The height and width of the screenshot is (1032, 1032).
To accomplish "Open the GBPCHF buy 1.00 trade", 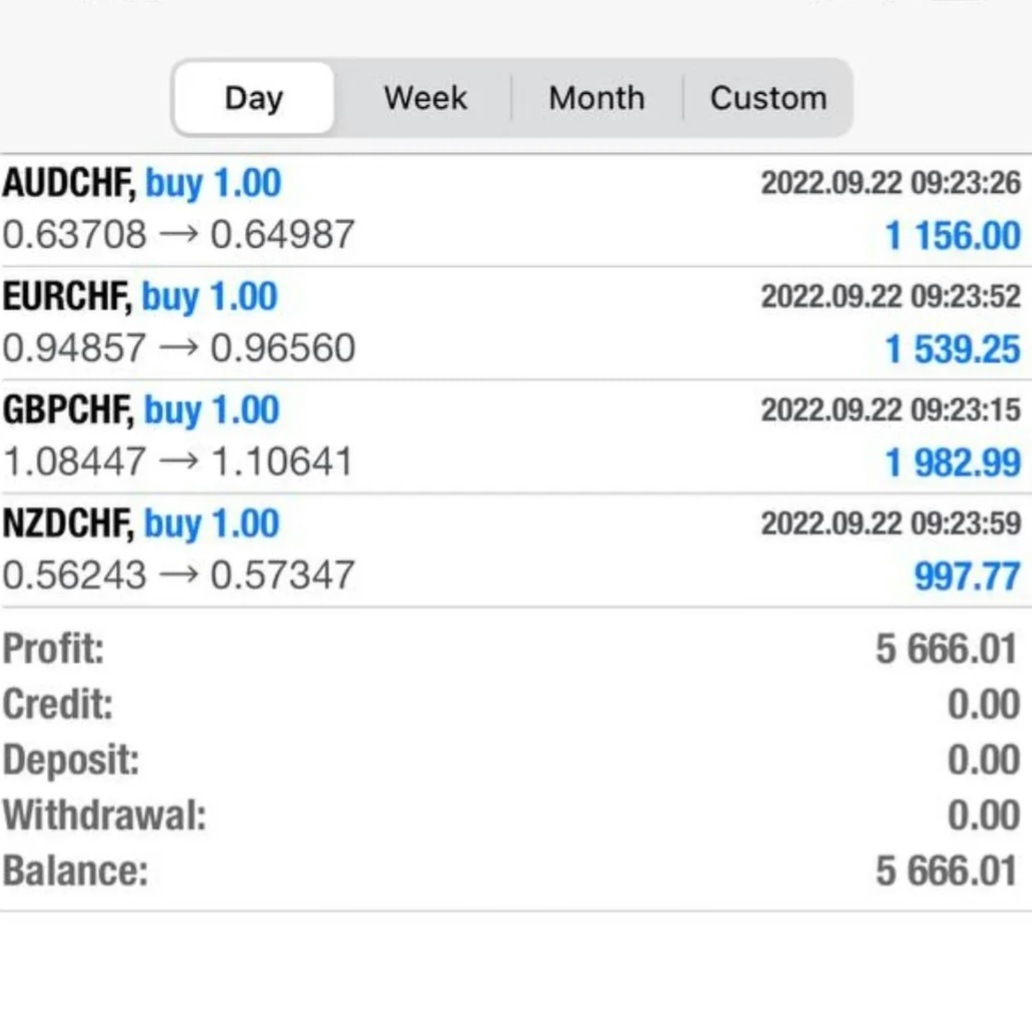I will 141,410.
